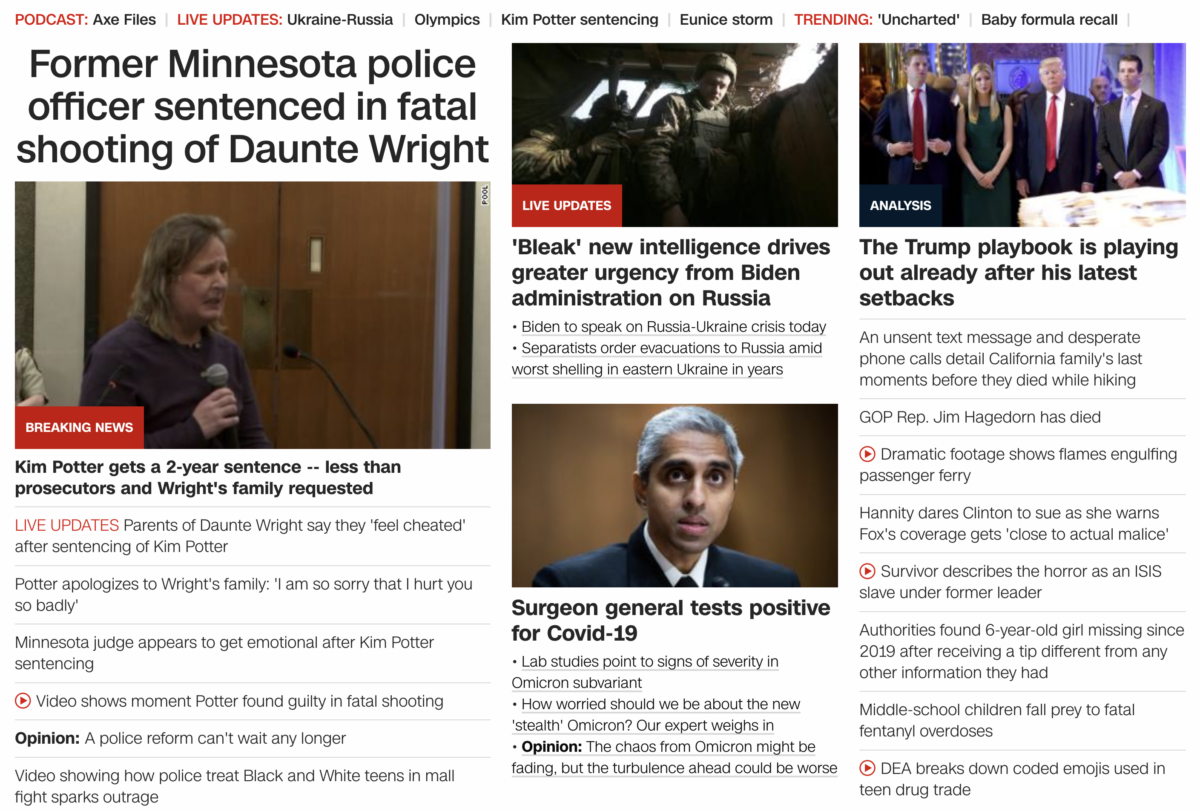The width and height of the screenshot is (1200, 811).
Task: Open 'GOP Rep. Jim Hagedorn has died' story
Action: (980, 417)
